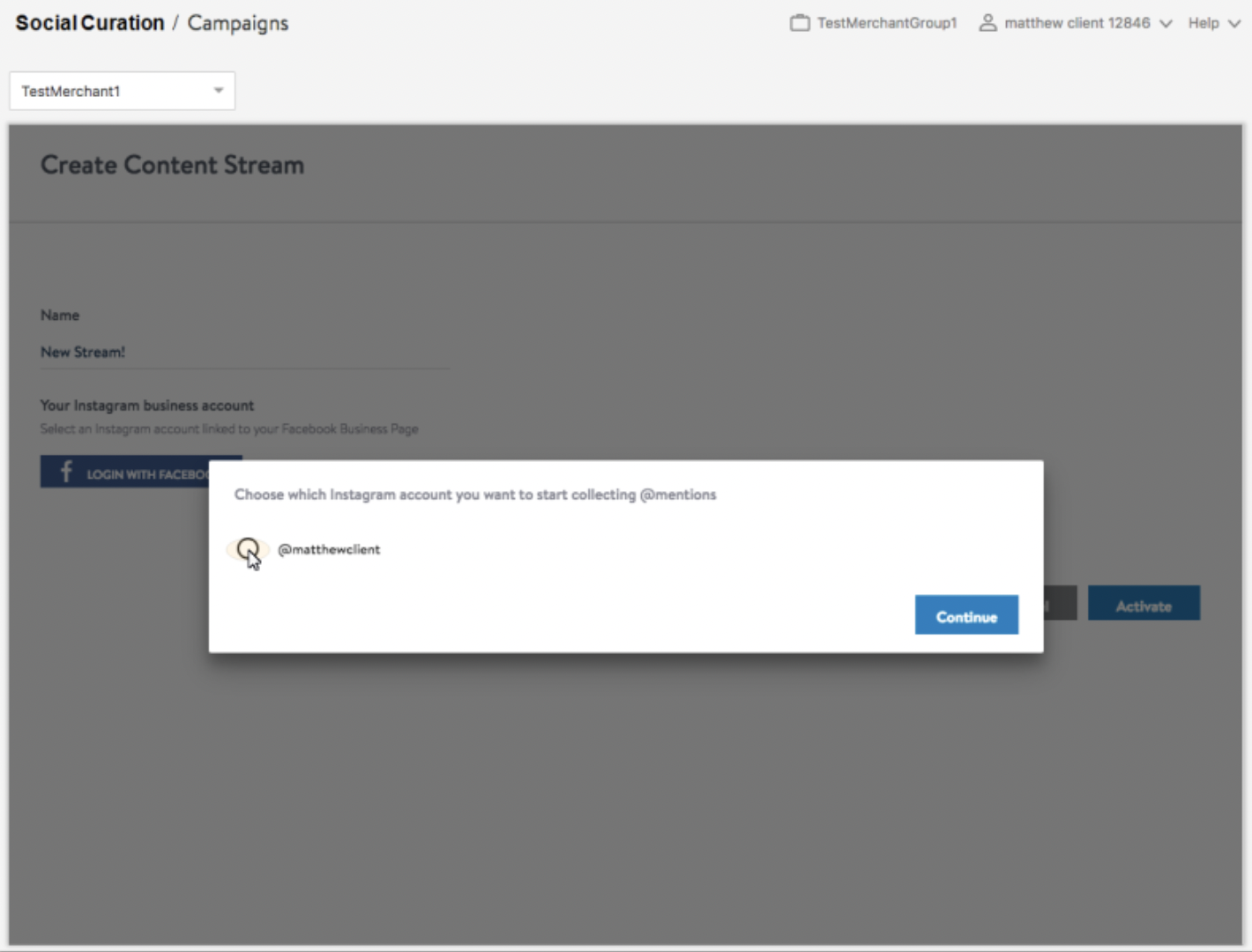Expand the chevron beside Help
Screen dimensions: 1252x952
(1234, 24)
